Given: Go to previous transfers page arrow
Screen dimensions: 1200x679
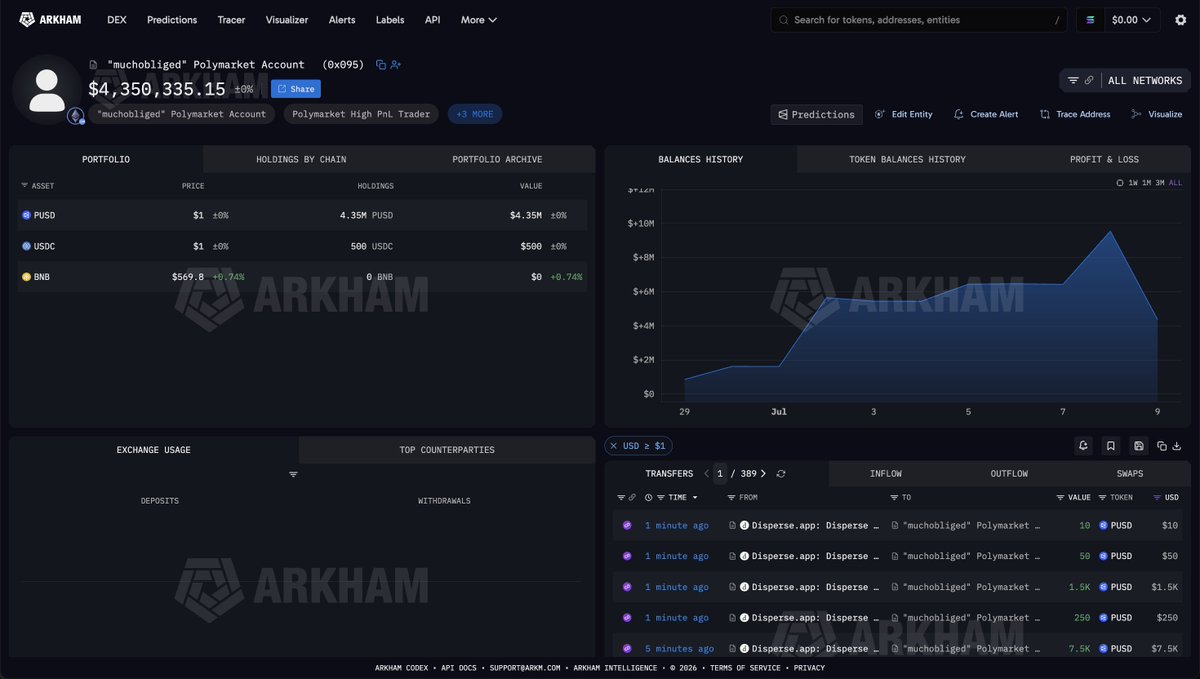Looking at the screenshot, I should pyautogui.click(x=706, y=474).
